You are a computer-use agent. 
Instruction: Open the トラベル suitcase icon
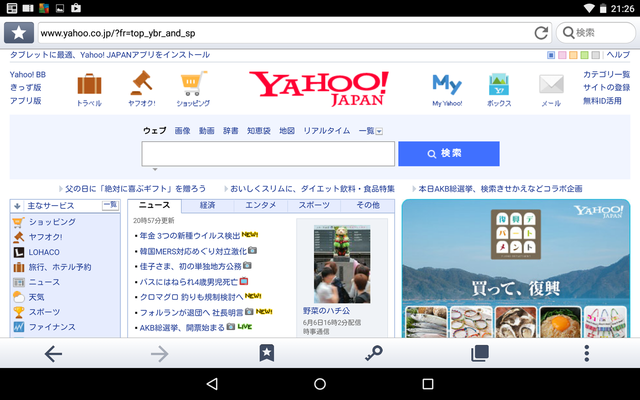point(89,89)
